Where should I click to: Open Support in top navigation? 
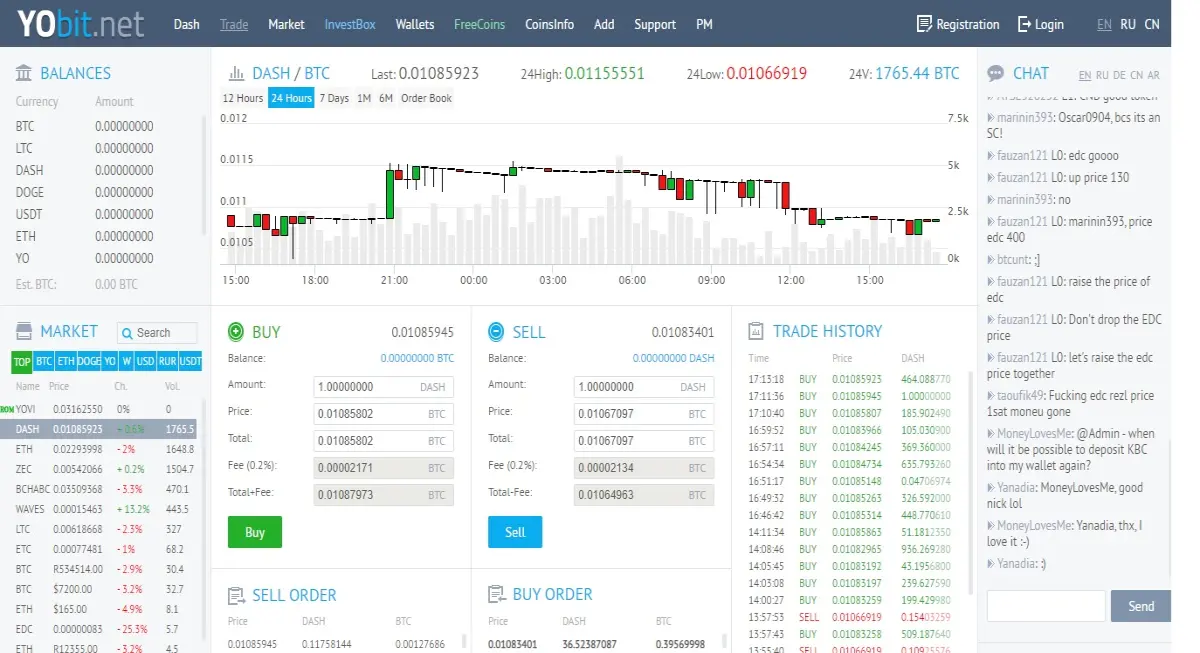point(655,24)
